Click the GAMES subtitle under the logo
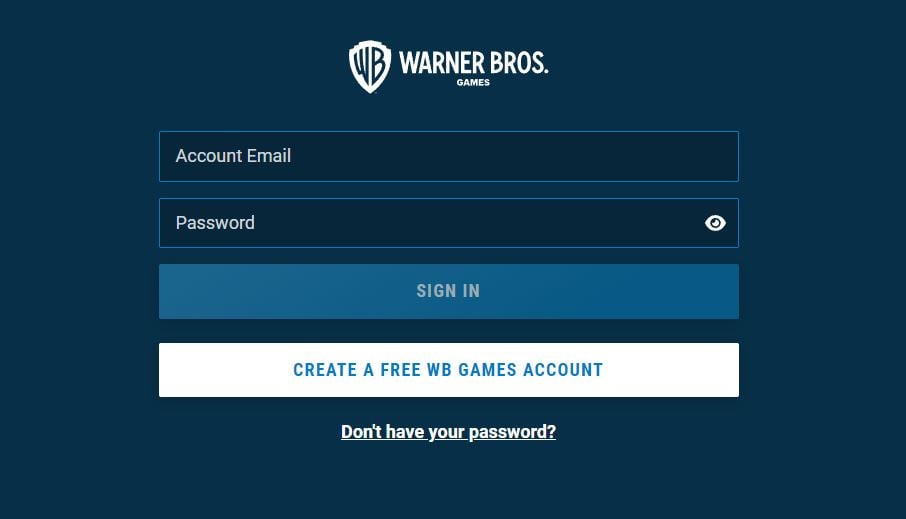The width and height of the screenshot is (906, 519). (x=473, y=83)
